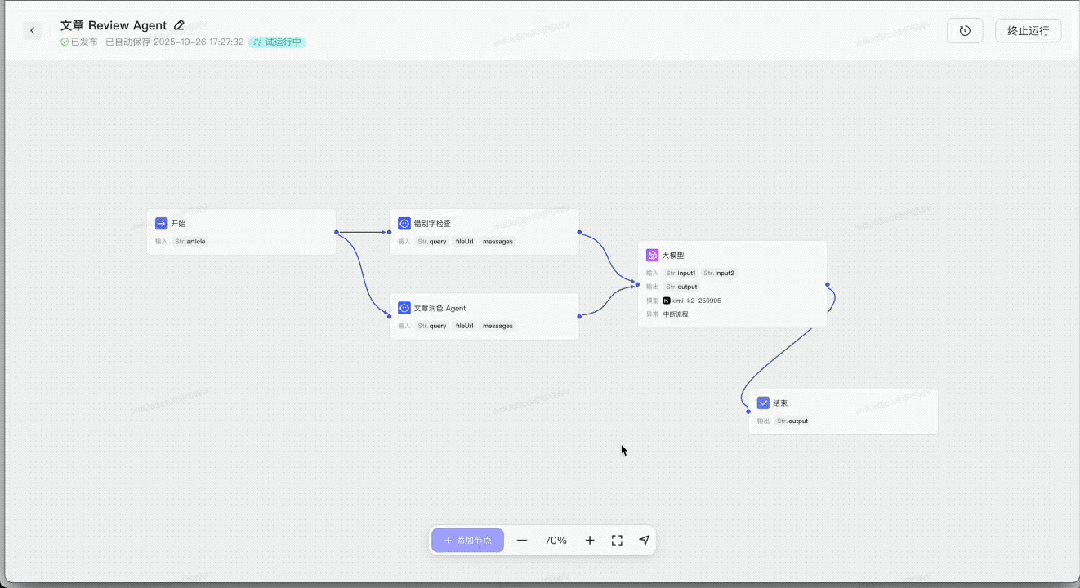Click the navigation arrow icon in toolbar

click(x=644, y=540)
